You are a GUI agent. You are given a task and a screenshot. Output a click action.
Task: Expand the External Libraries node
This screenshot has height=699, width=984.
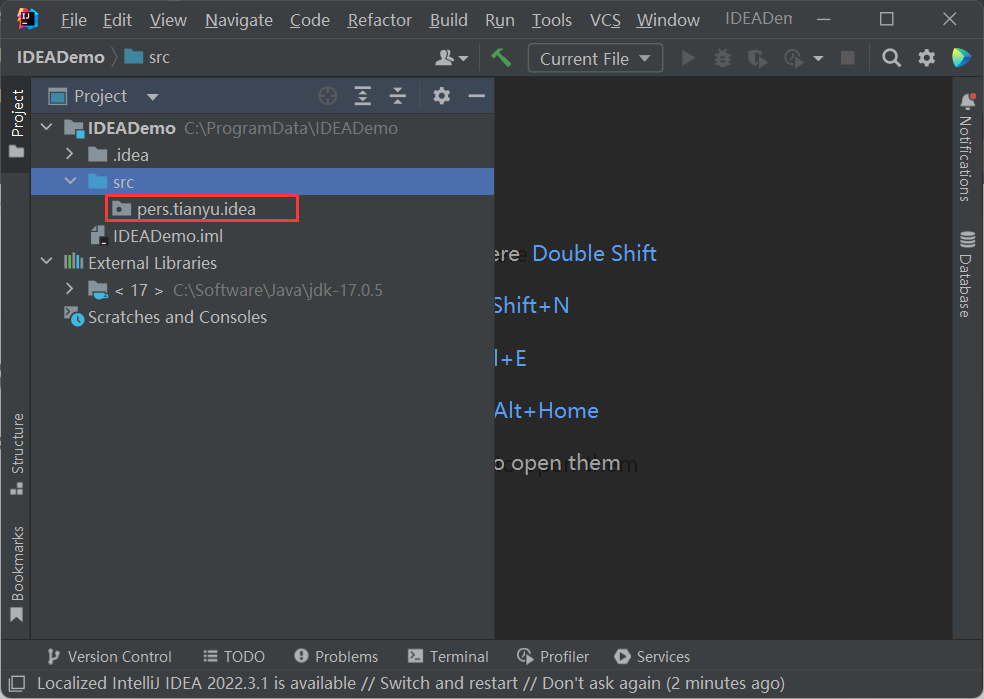pyautogui.click(x=46, y=263)
